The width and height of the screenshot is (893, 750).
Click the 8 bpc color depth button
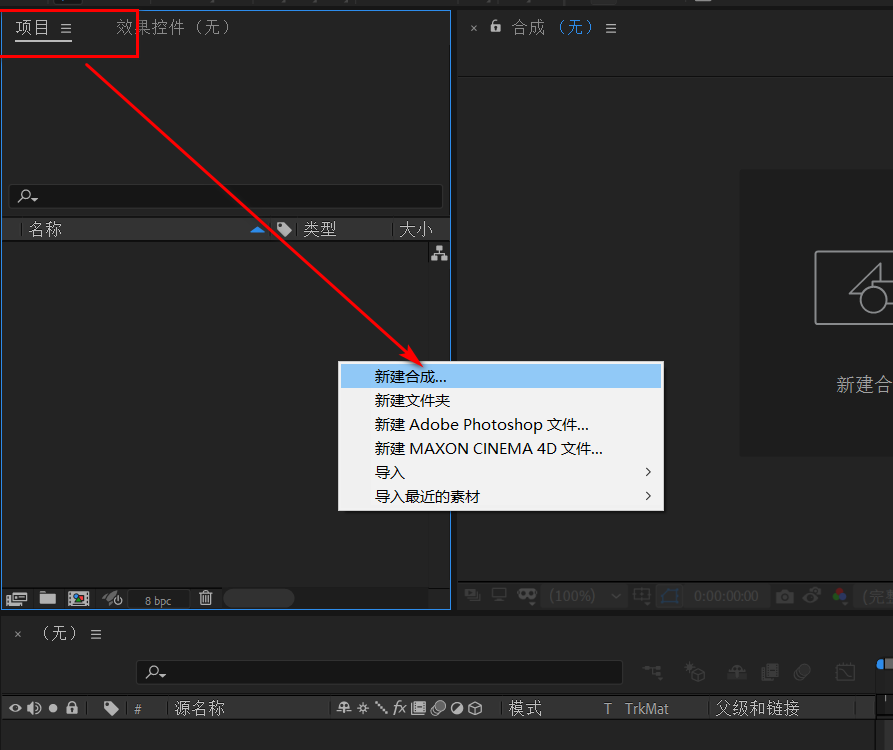point(158,601)
